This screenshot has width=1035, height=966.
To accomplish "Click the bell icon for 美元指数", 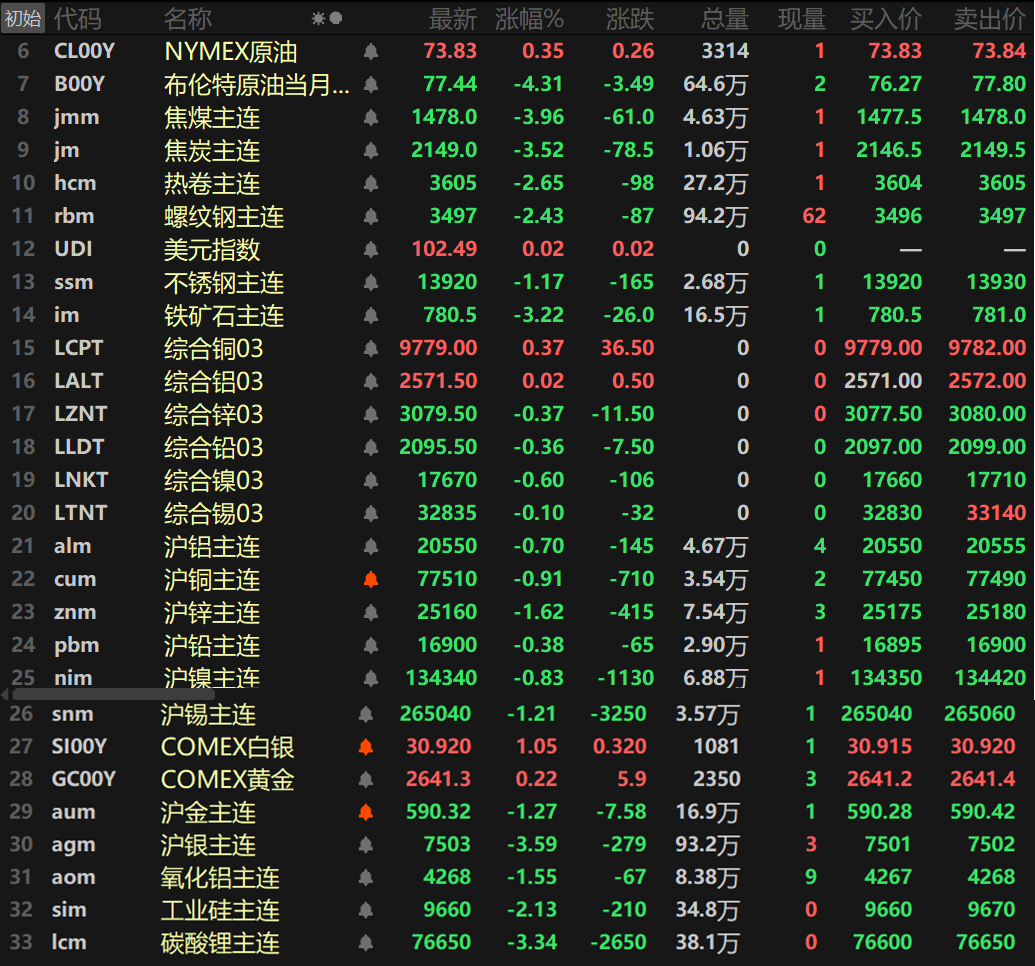I will 371,250.
